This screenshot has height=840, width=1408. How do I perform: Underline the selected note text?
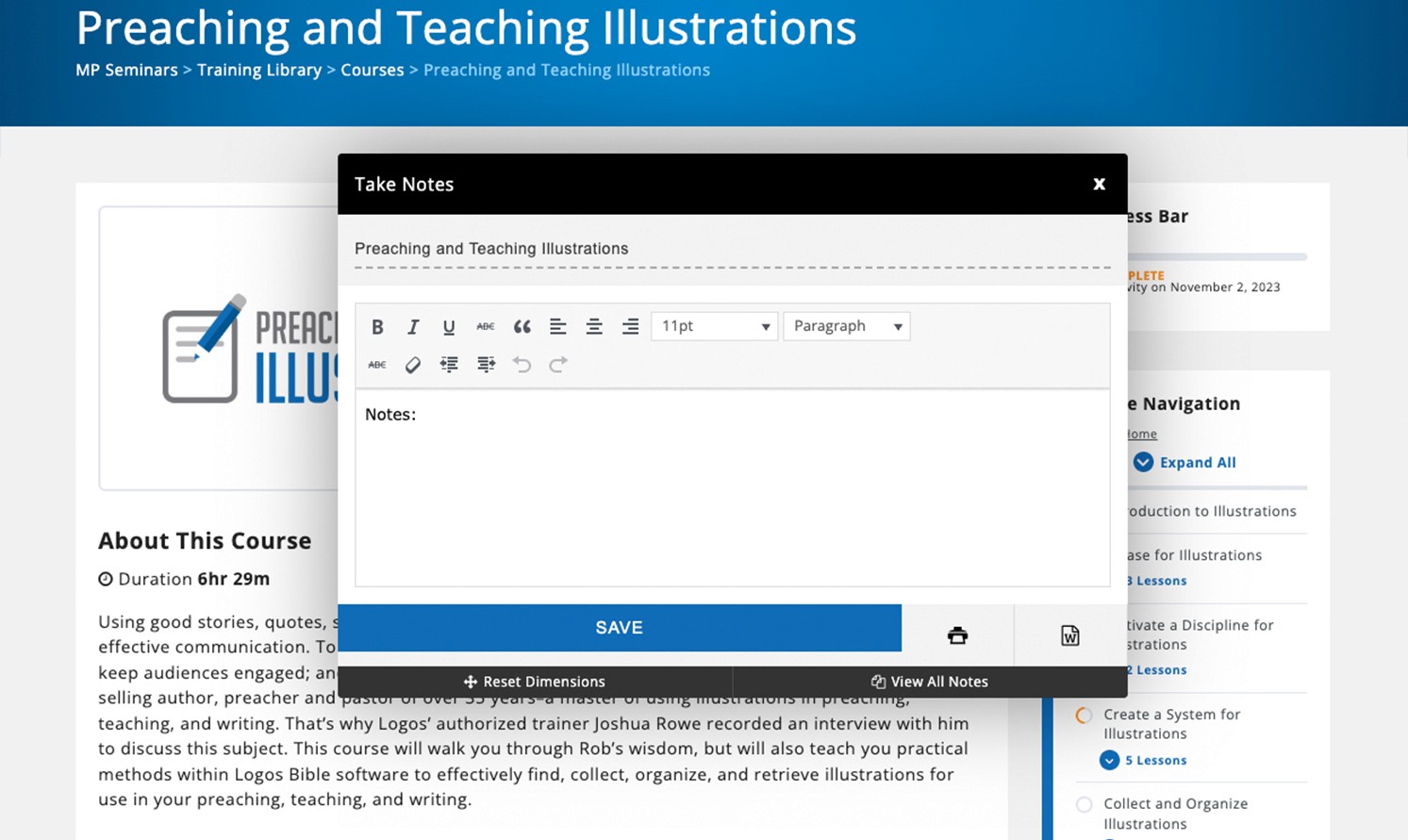click(x=449, y=326)
